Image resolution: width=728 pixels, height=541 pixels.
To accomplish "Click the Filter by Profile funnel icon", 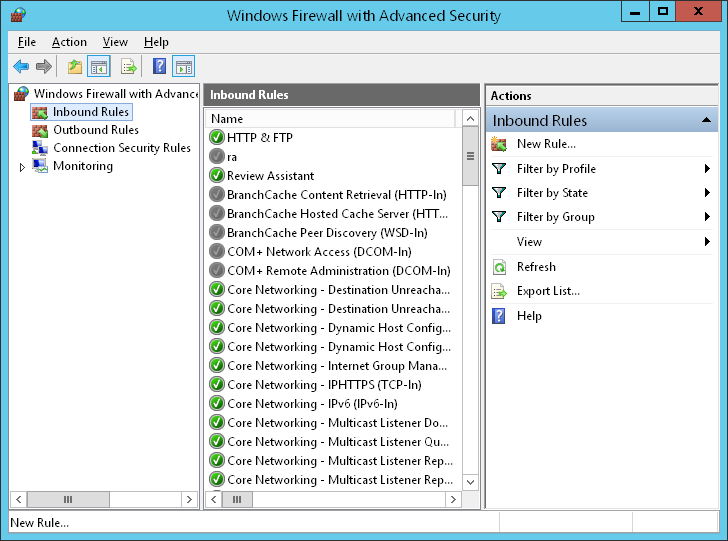I will (x=499, y=169).
